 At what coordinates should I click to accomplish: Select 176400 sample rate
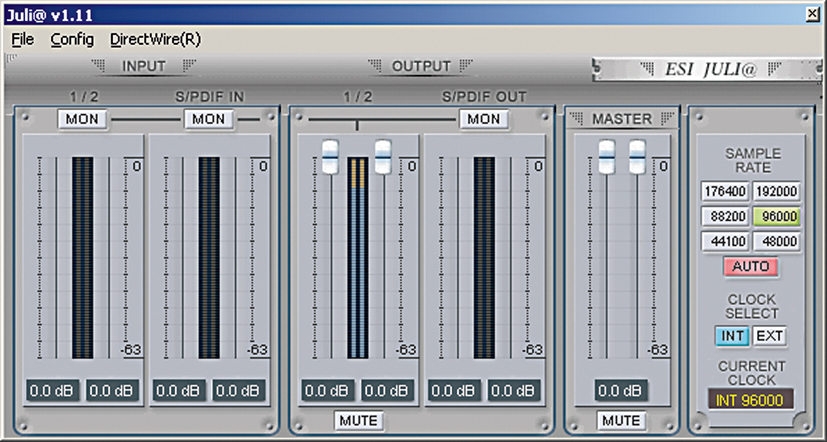click(x=725, y=191)
